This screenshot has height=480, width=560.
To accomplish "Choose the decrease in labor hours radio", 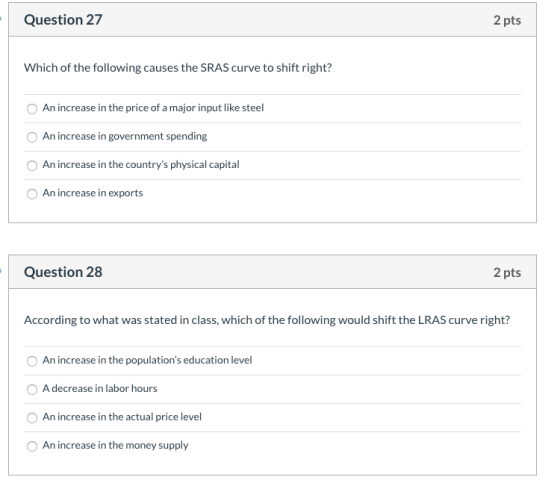I will click(x=32, y=389).
